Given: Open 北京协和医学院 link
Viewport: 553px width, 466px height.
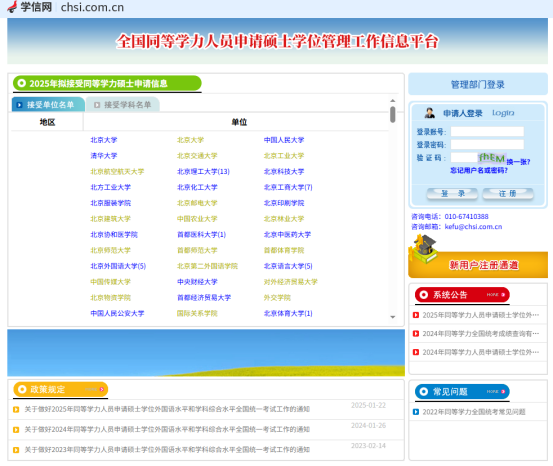Looking at the screenshot, I should click(114, 235).
